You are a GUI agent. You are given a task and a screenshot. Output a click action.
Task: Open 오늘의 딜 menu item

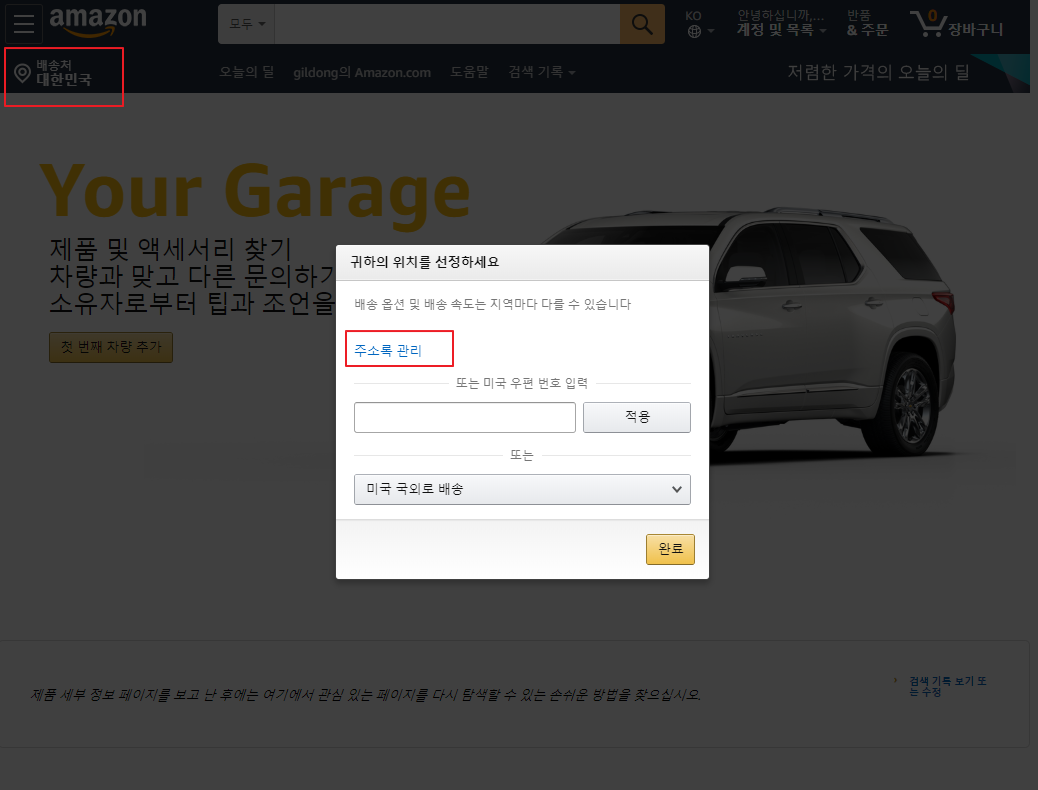coord(247,72)
